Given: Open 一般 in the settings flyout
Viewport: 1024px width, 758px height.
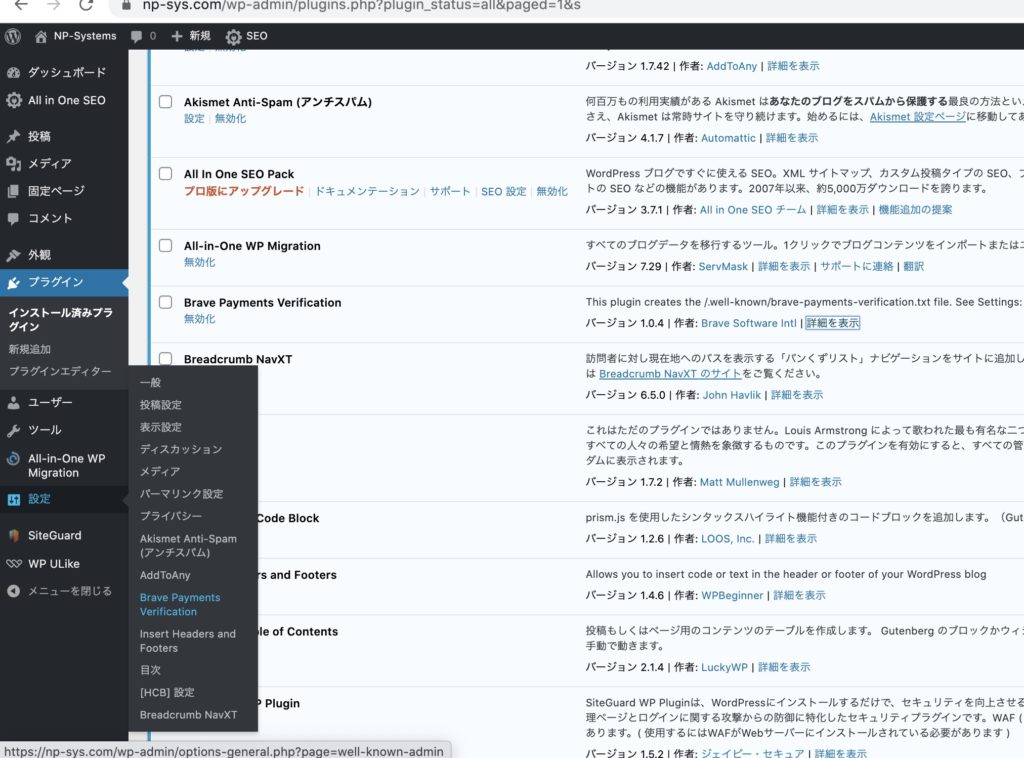Looking at the screenshot, I should click(x=150, y=383).
